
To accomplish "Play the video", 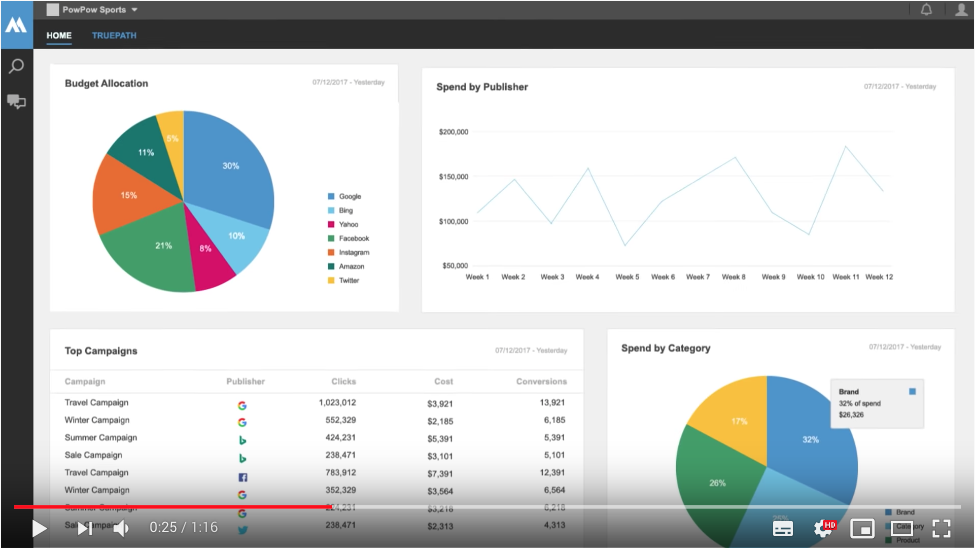I will point(39,529).
